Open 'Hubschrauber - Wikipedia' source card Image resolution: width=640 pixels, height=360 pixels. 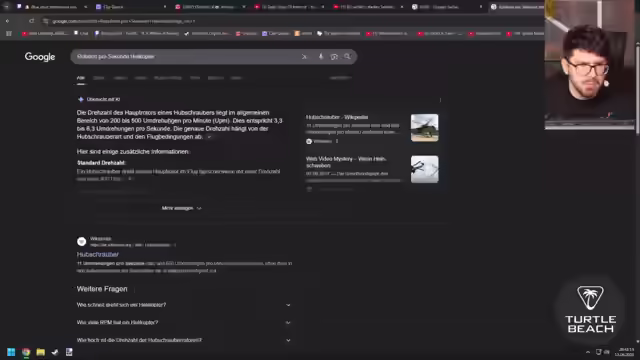point(372,128)
